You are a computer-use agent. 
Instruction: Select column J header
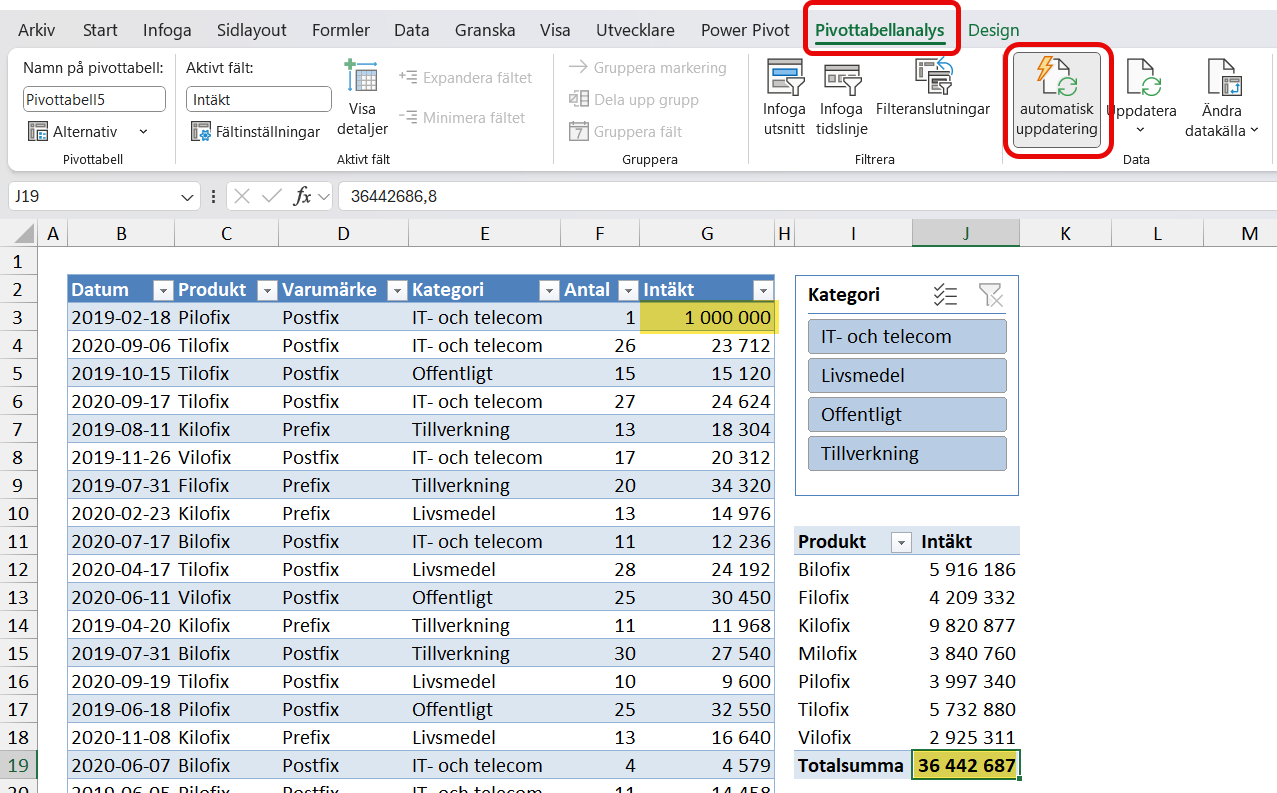(966, 233)
